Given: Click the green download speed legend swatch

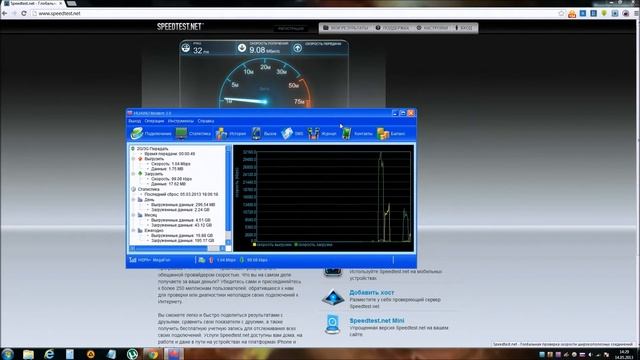Looking at the screenshot, I should 296,244.
